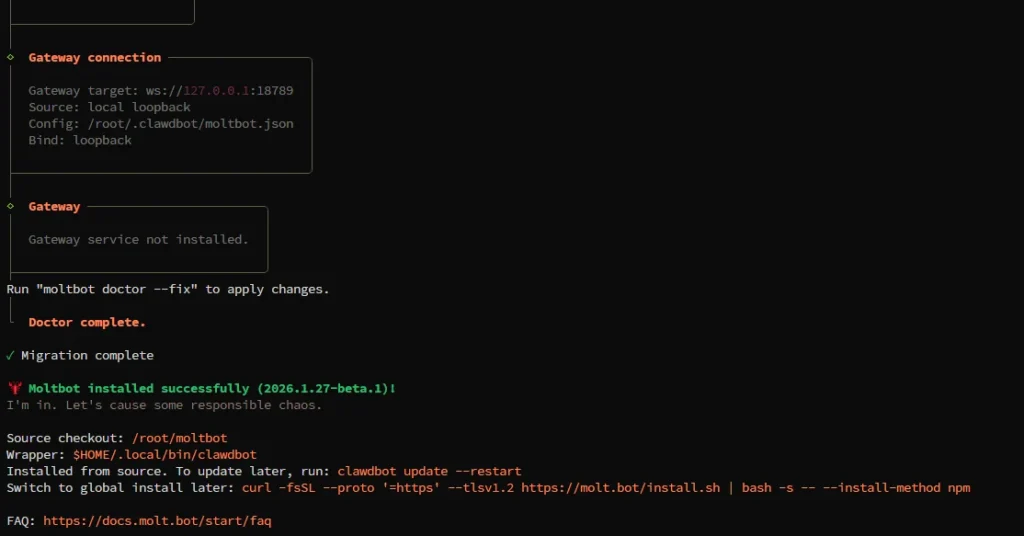Click the diamond marker beside the Gateway heading

10,206
